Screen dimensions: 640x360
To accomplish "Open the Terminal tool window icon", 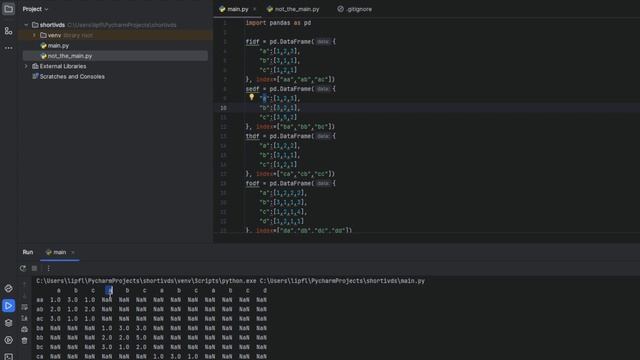I will (9, 356).
